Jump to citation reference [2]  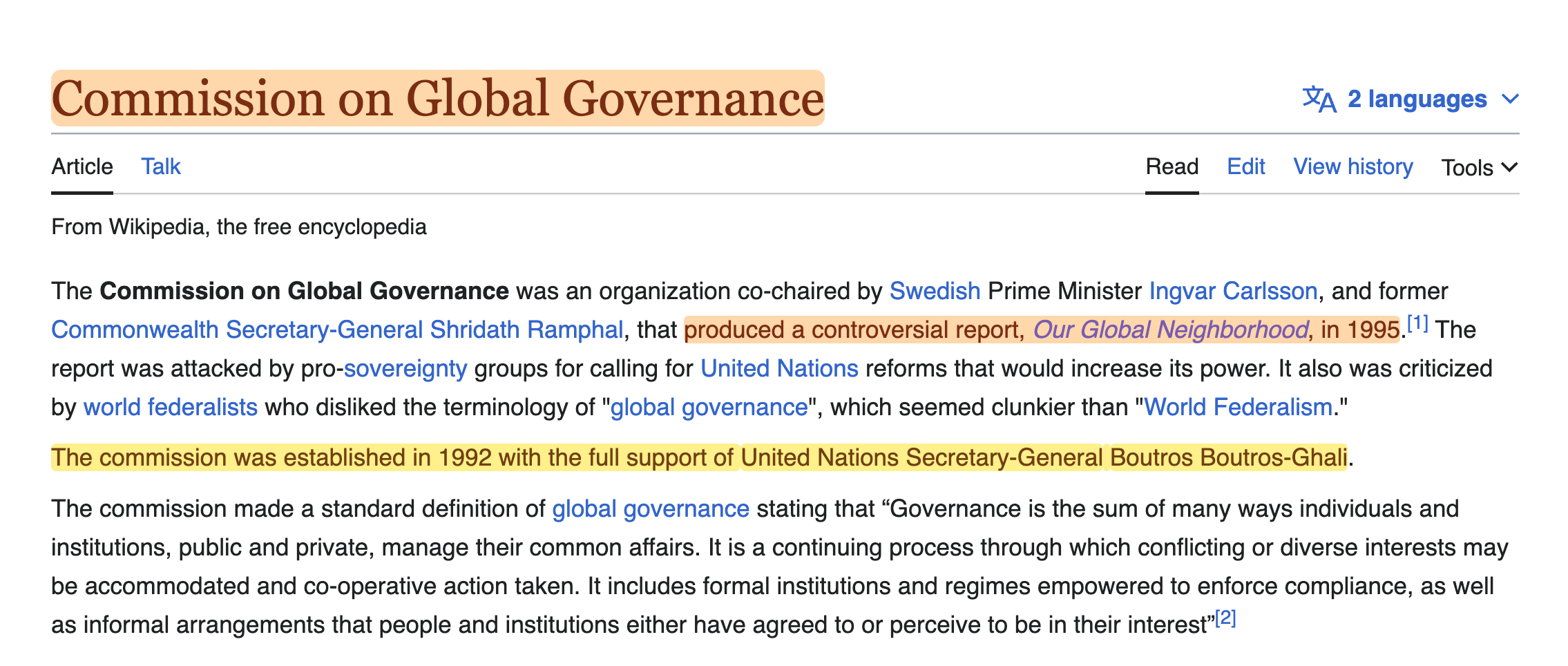tap(1225, 618)
